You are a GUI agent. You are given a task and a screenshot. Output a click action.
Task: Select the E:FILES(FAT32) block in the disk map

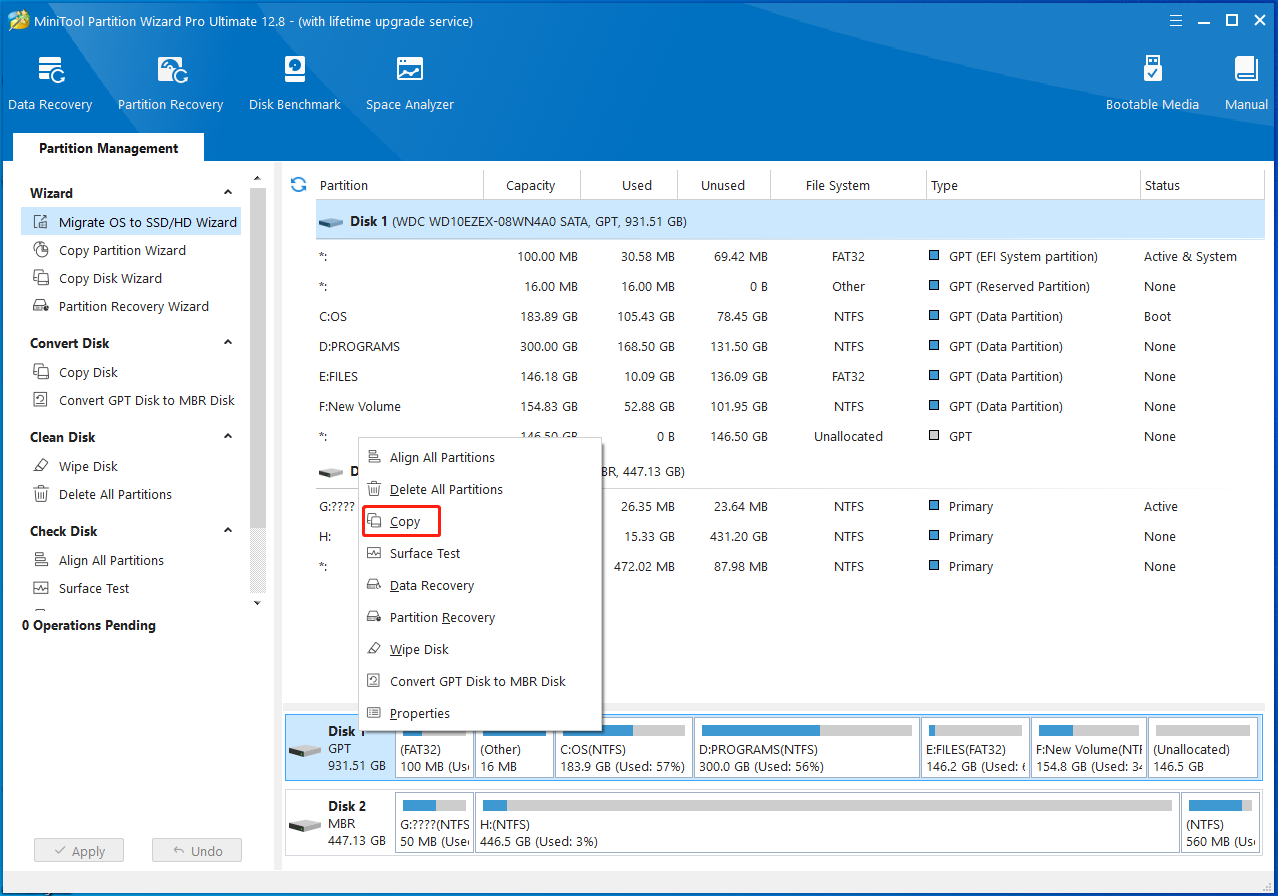pyautogui.click(x=975, y=748)
